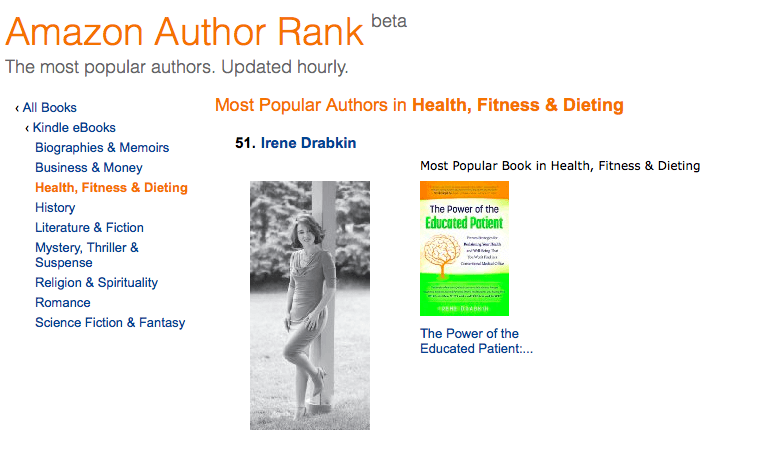
Task: Go back to All Books category
Action: click(50, 107)
